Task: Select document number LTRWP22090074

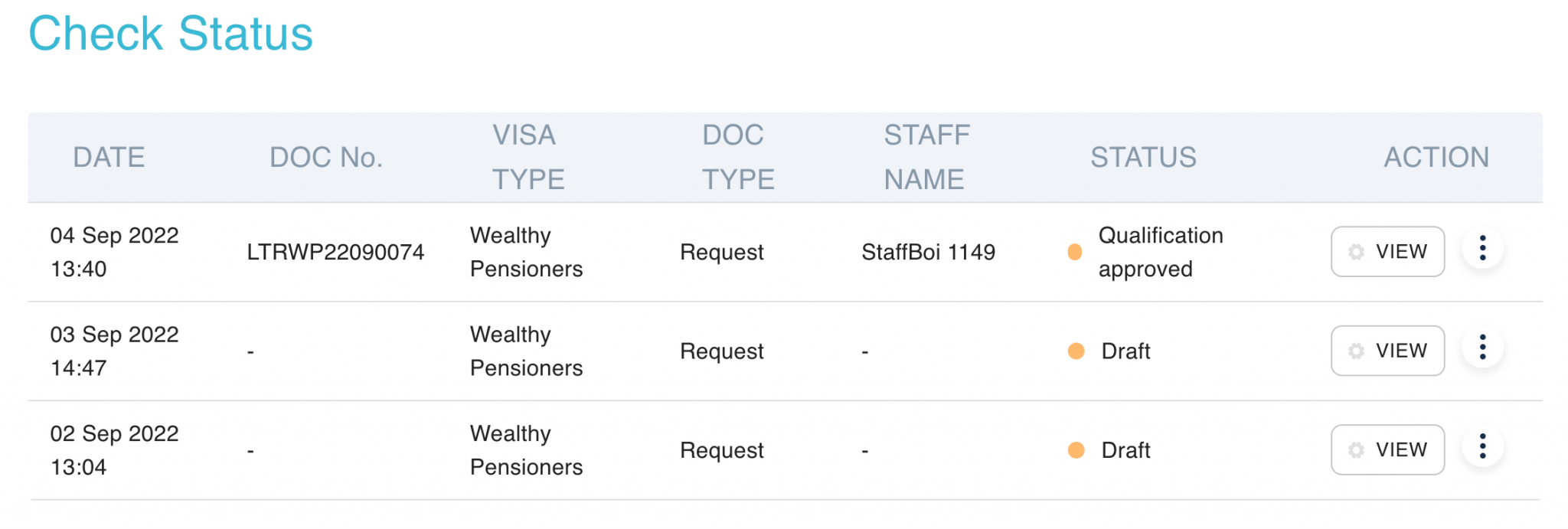Action: tap(335, 252)
